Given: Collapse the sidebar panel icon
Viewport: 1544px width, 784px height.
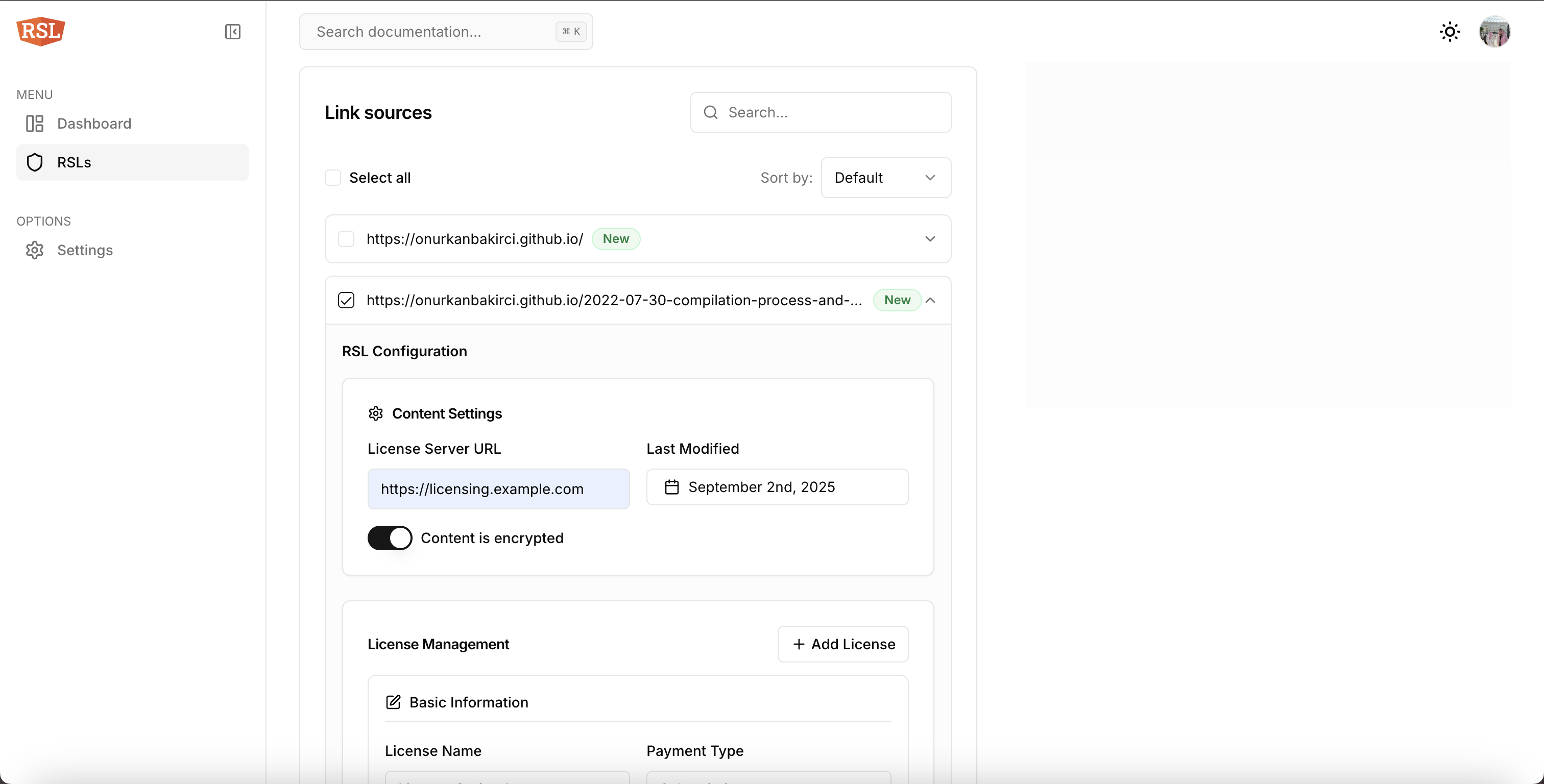Looking at the screenshot, I should tap(232, 32).
